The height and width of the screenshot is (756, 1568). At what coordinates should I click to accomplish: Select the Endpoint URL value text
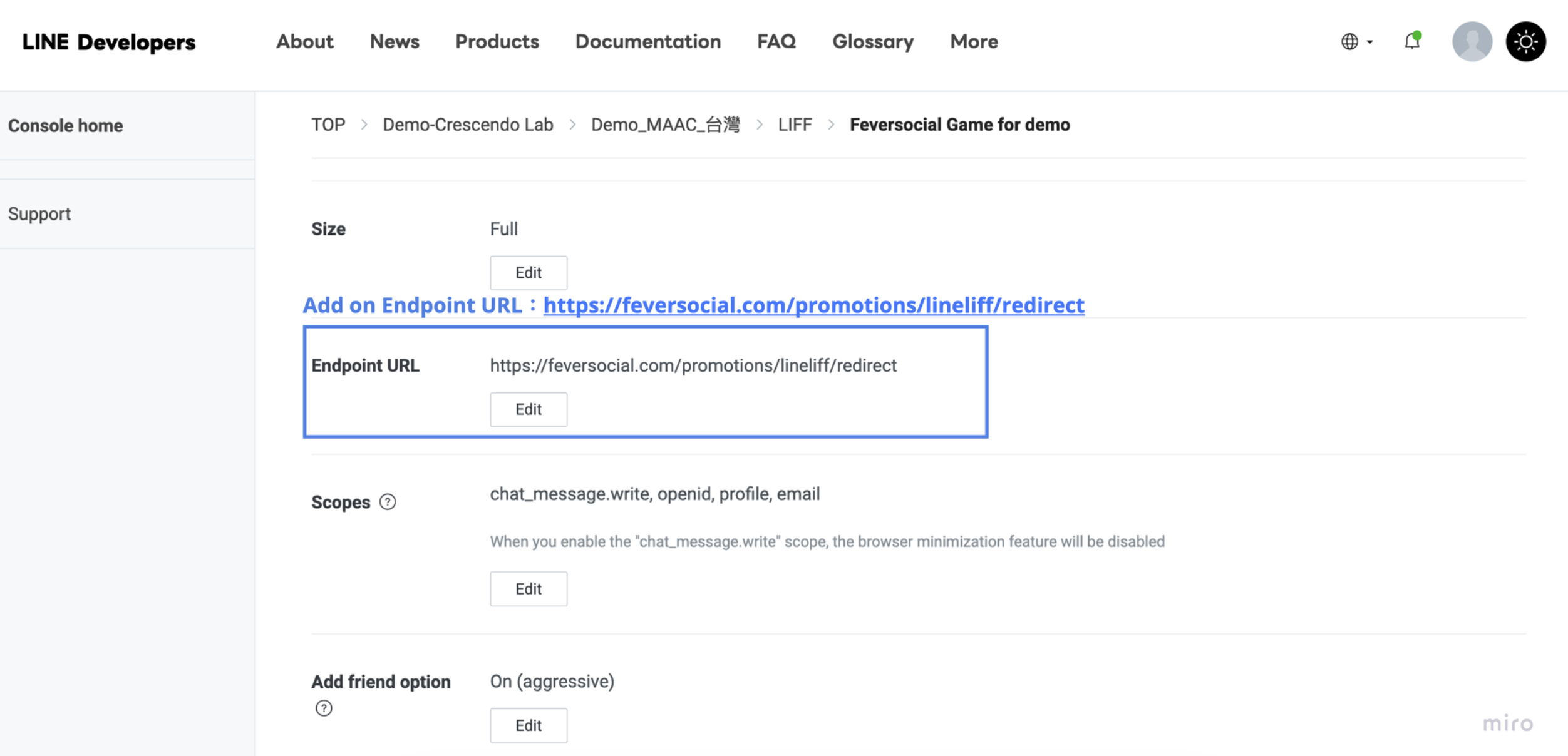[x=693, y=365]
